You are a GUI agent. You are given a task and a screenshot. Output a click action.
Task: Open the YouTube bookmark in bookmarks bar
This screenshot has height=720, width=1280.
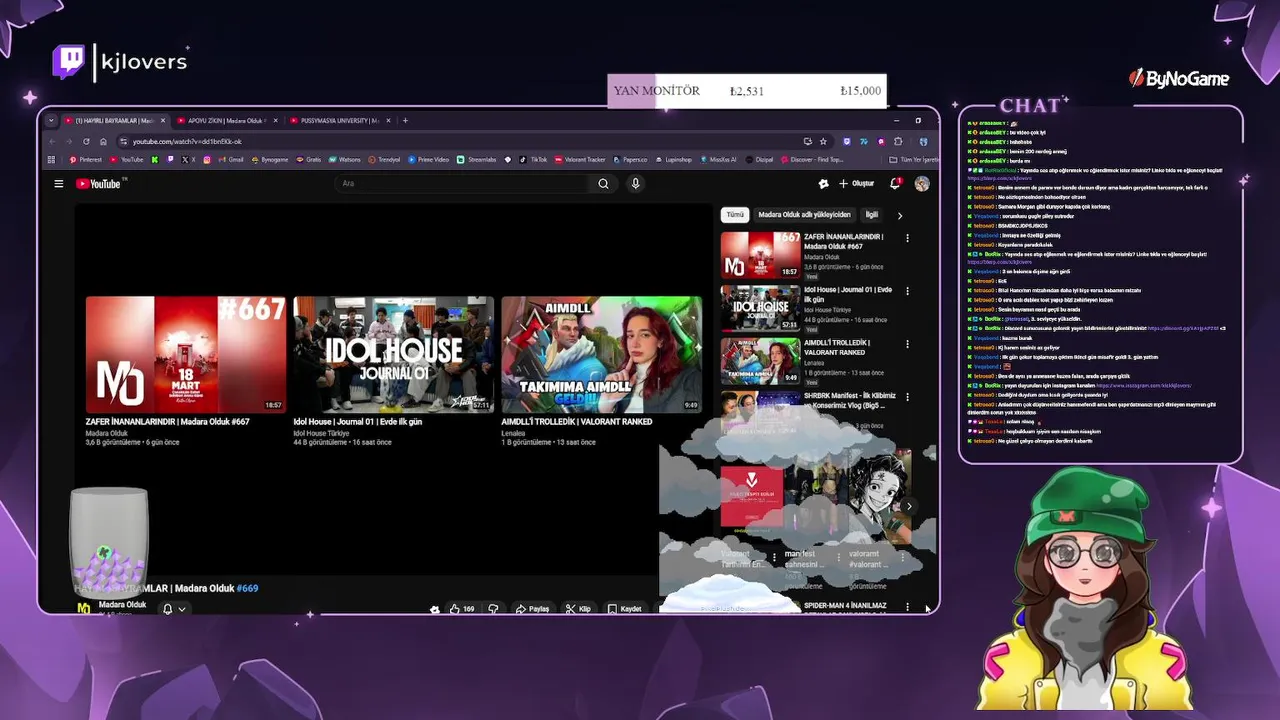point(126,159)
